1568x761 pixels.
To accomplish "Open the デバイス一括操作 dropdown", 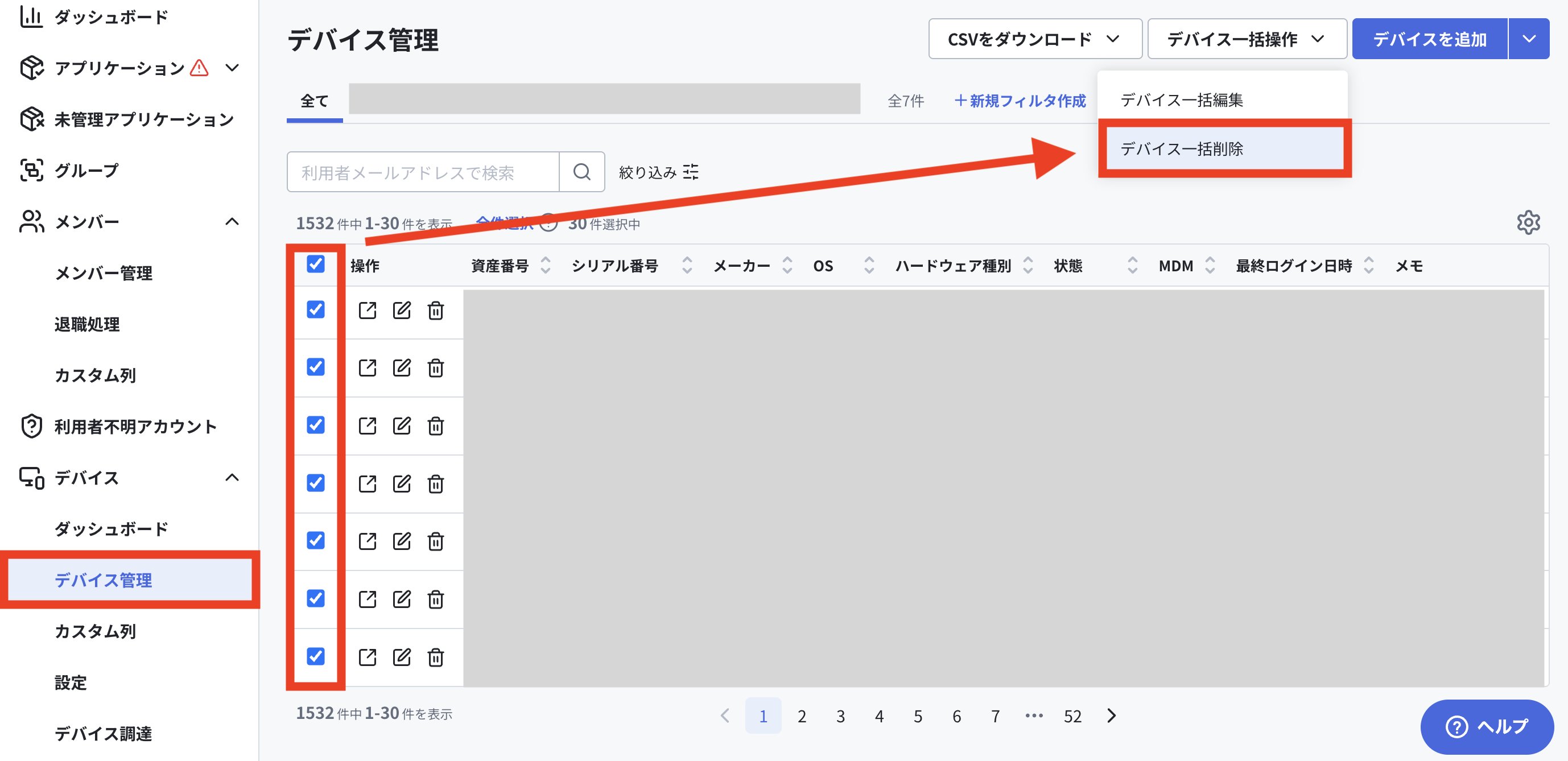I will 1247,39.
